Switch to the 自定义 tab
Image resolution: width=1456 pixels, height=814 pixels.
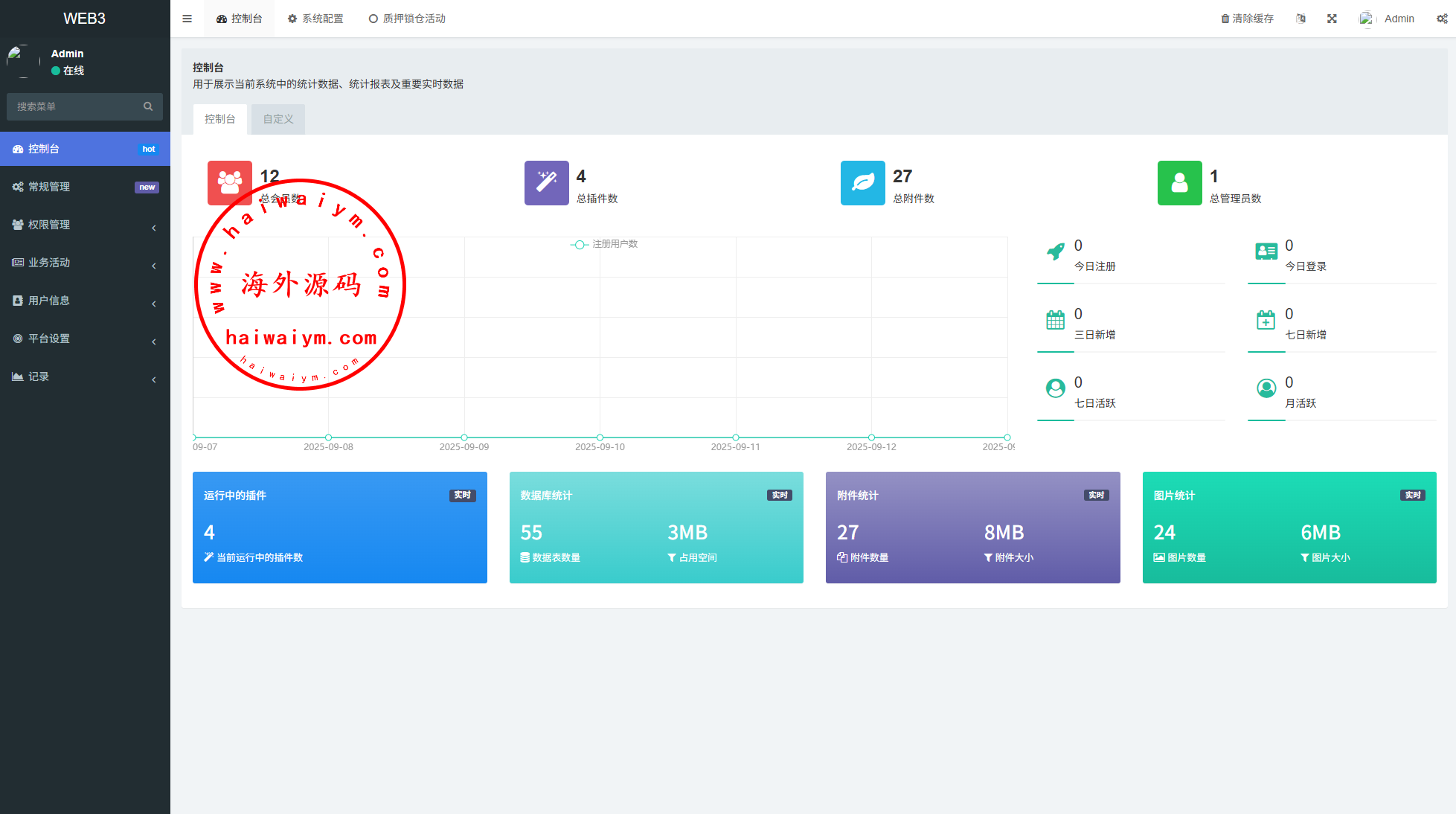[x=278, y=119]
